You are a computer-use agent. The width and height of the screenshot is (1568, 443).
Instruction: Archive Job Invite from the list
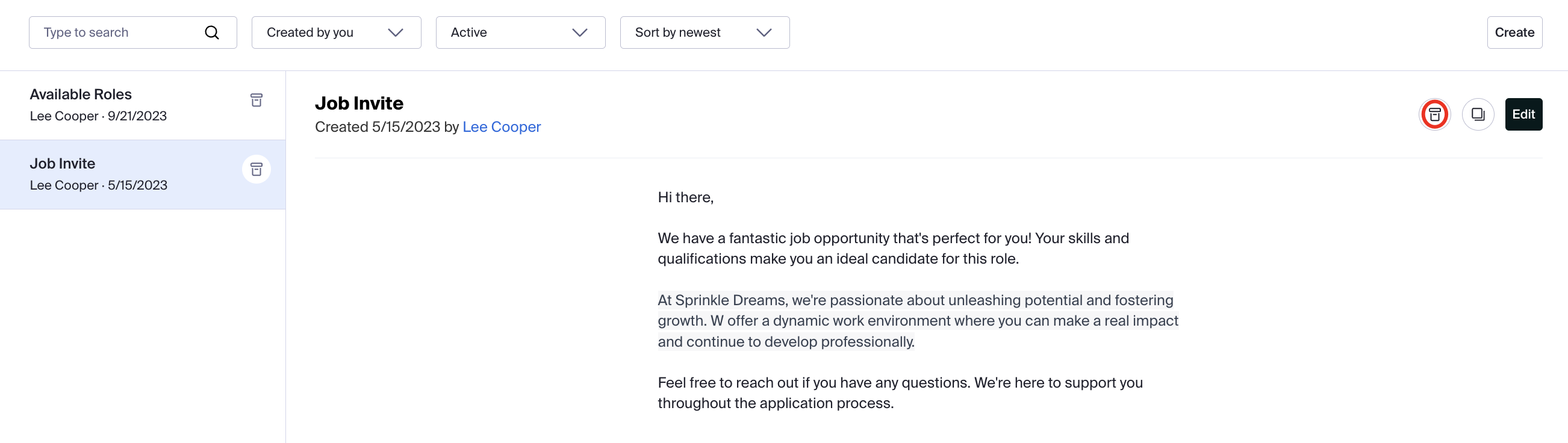[257, 169]
